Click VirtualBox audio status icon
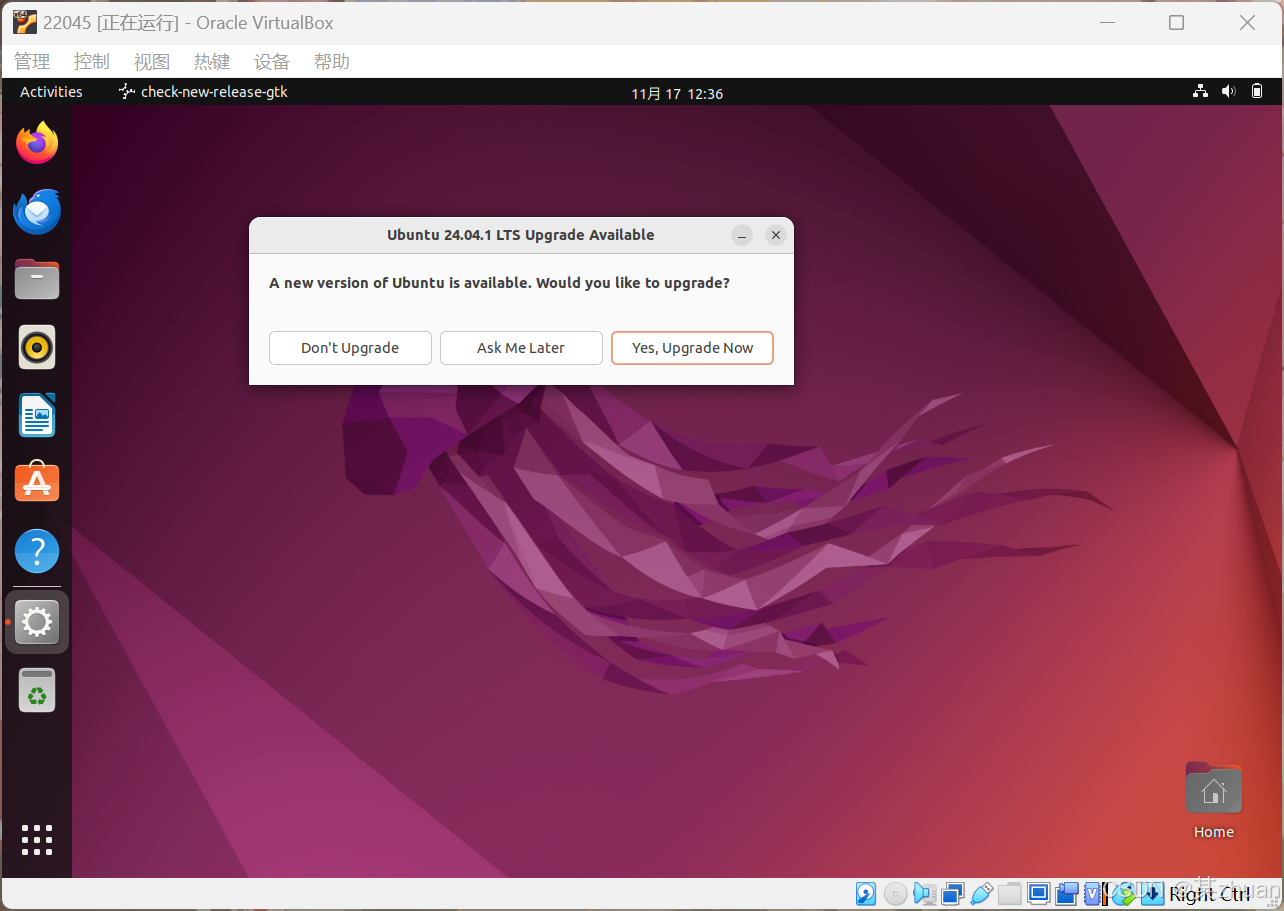1284x911 pixels. click(x=924, y=893)
